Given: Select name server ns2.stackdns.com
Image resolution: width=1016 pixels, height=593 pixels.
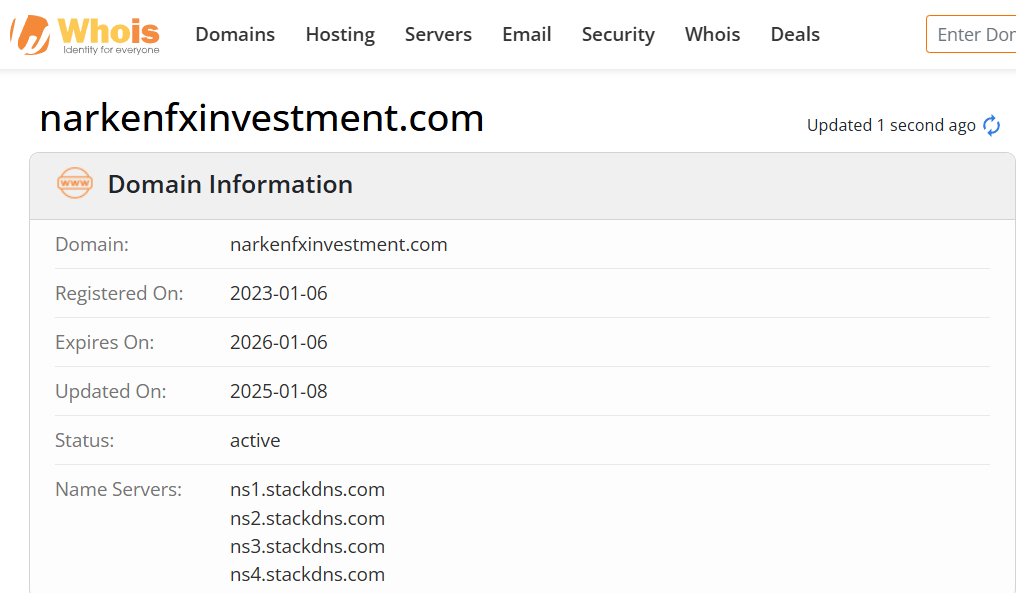Looking at the screenshot, I should (307, 518).
